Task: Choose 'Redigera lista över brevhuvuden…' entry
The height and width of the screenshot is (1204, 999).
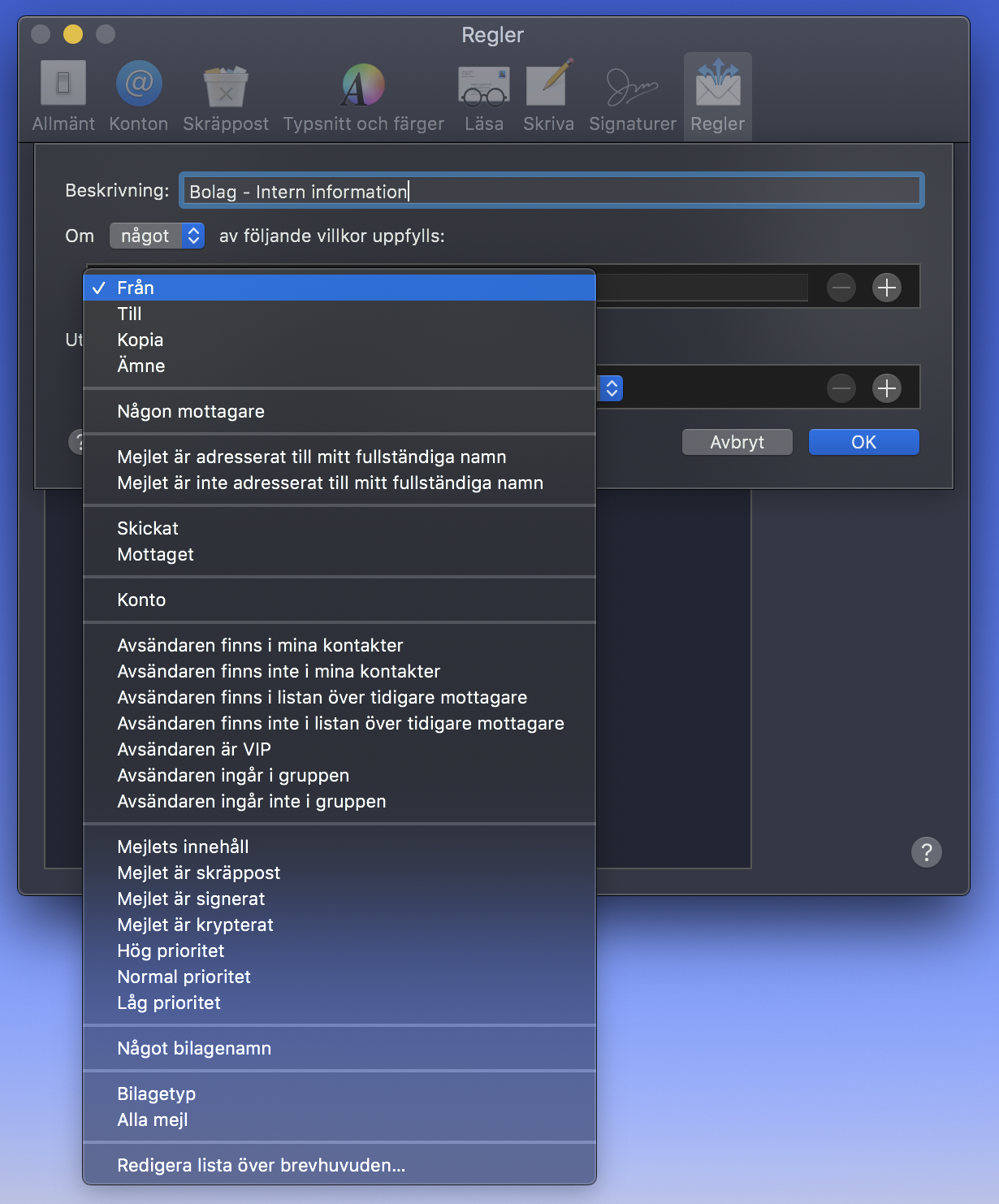Action: coord(261,1166)
